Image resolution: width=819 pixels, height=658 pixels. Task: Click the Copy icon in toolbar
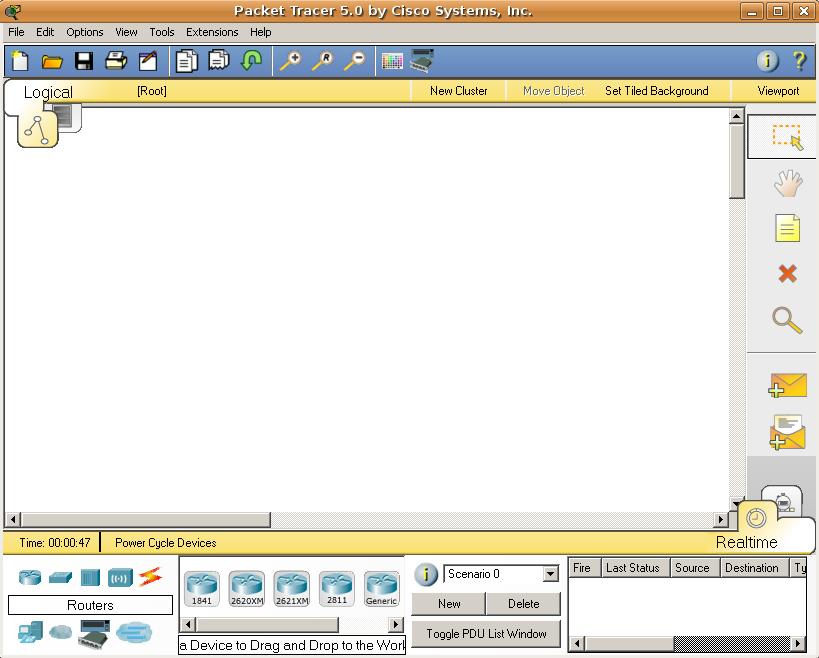(186, 61)
